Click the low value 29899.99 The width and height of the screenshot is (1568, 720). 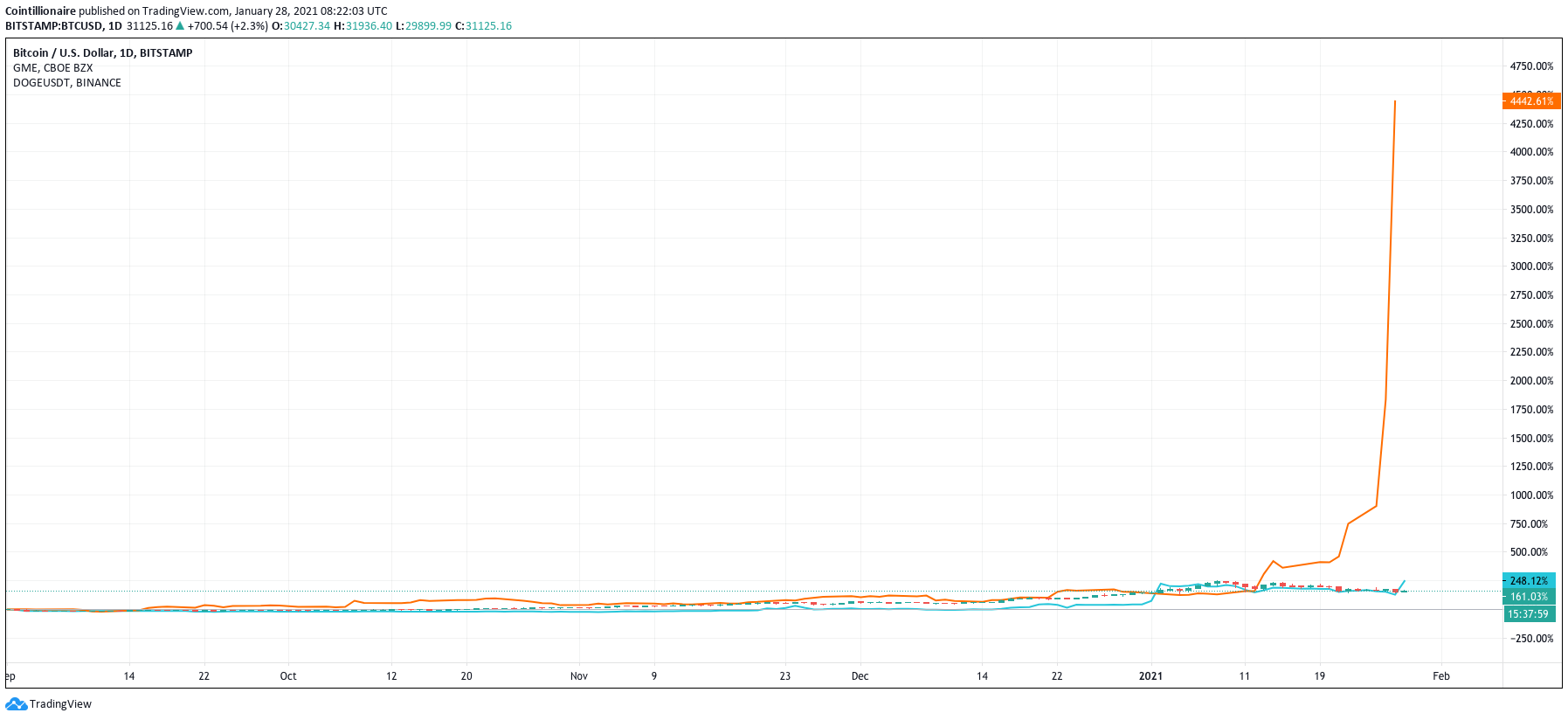428,26
